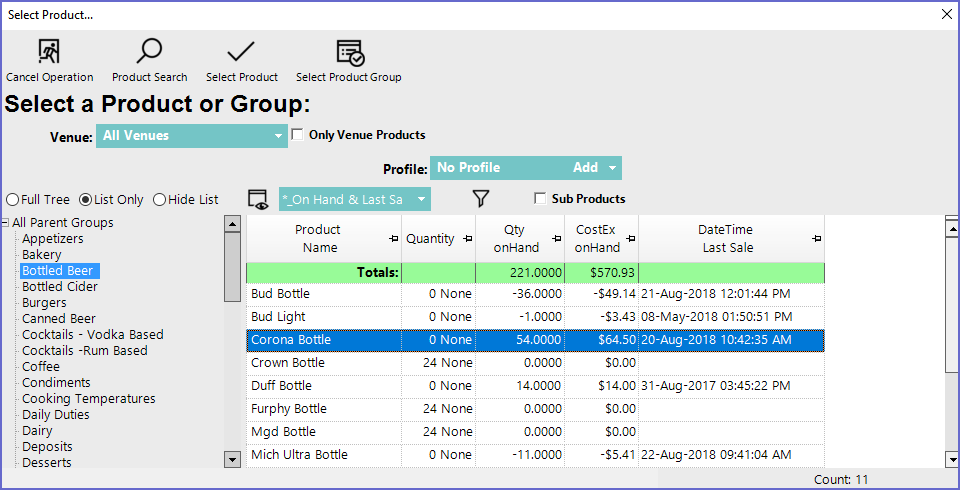
Task: Select Canned Beer group in tree
Action: pos(58,319)
